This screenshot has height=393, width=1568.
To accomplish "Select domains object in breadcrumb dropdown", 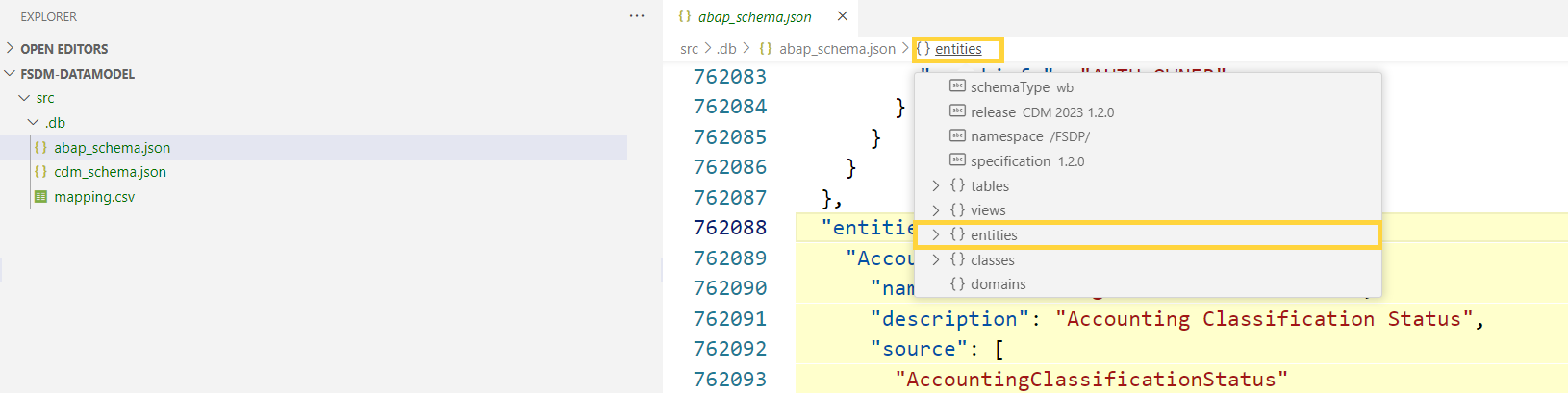I will point(998,284).
